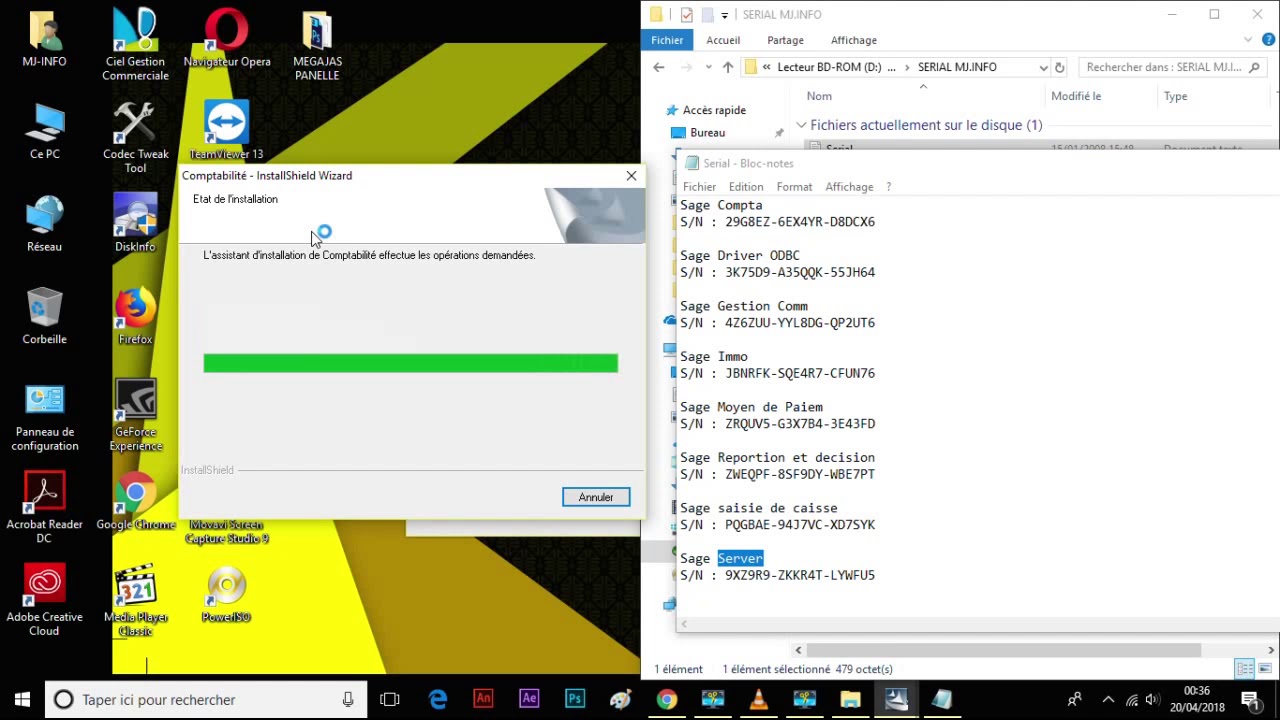Open Notepad Fichier menu
The image size is (1280, 720).
699,187
